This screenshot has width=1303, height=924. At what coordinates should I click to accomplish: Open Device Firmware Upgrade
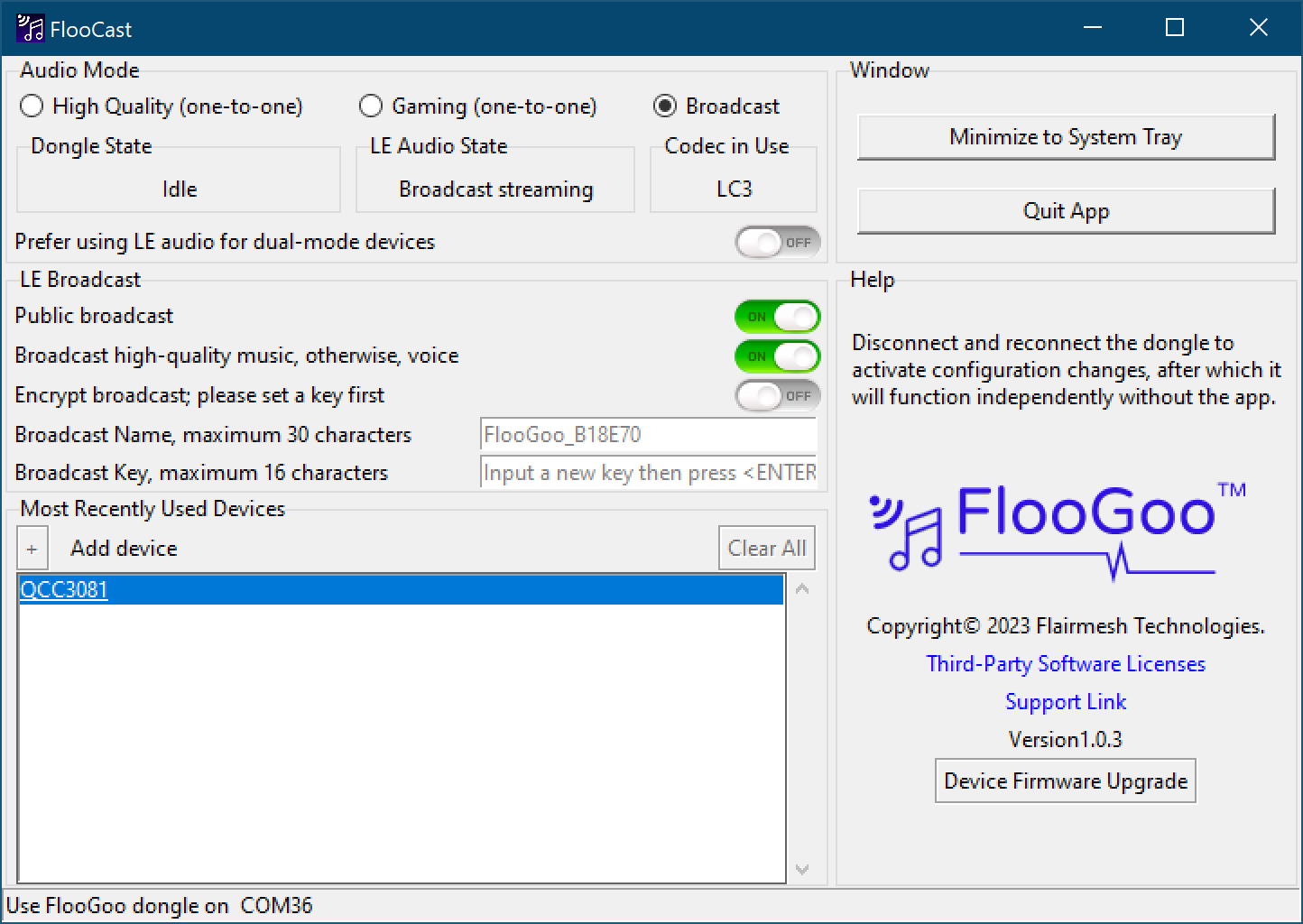point(1066,781)
